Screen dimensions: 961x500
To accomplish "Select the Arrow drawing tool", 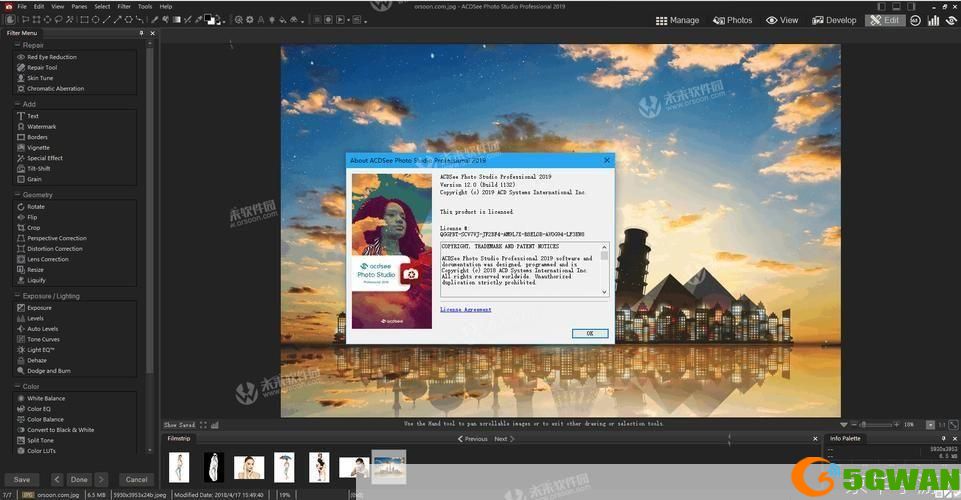I will [118, 20].
